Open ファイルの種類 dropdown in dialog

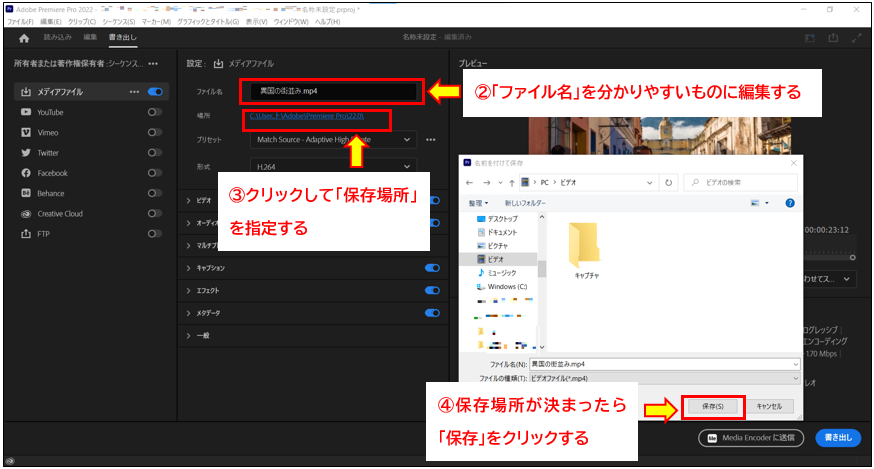tap(664, 378)
